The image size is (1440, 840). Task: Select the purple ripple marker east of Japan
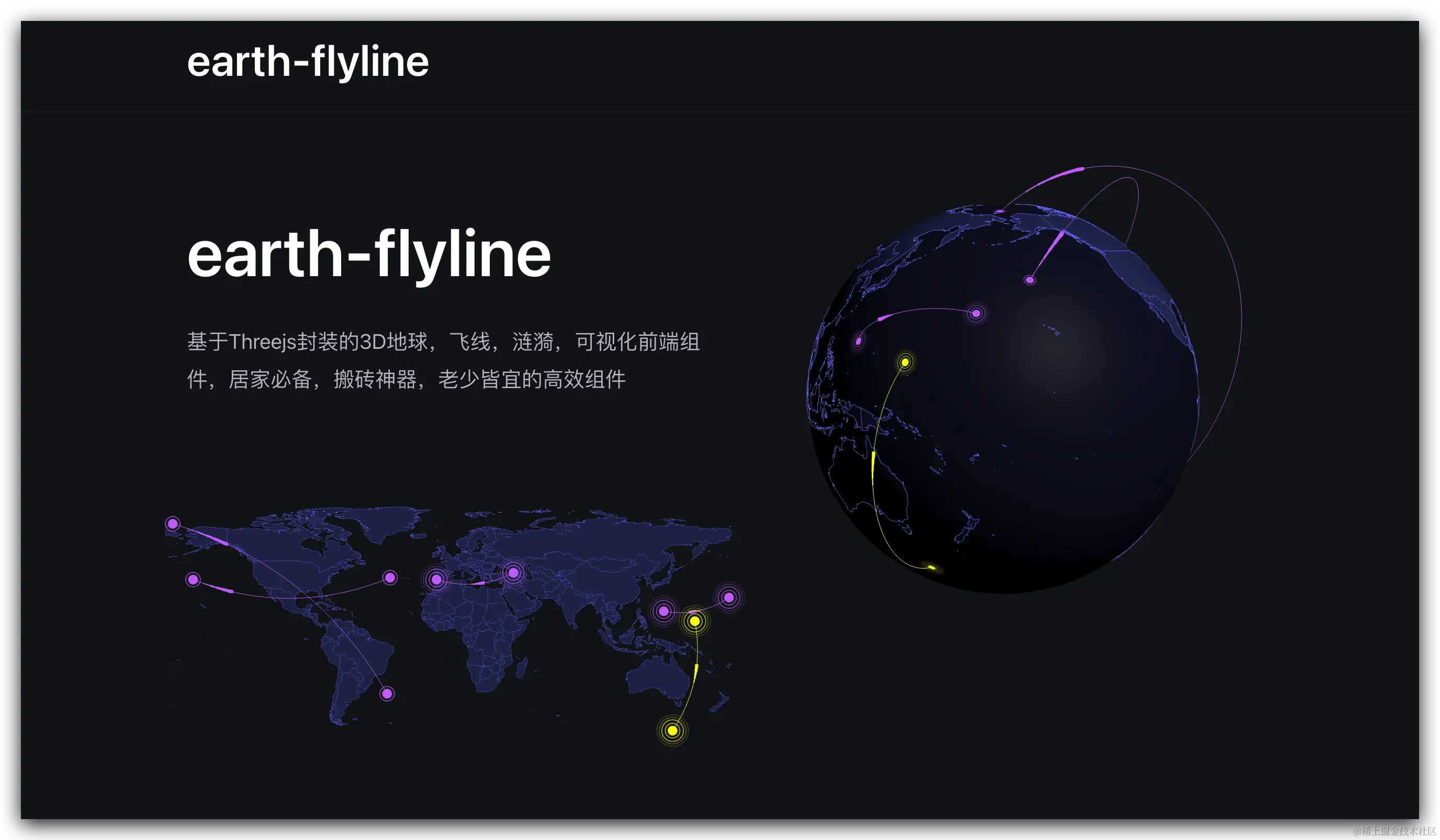tap(728, 598)
